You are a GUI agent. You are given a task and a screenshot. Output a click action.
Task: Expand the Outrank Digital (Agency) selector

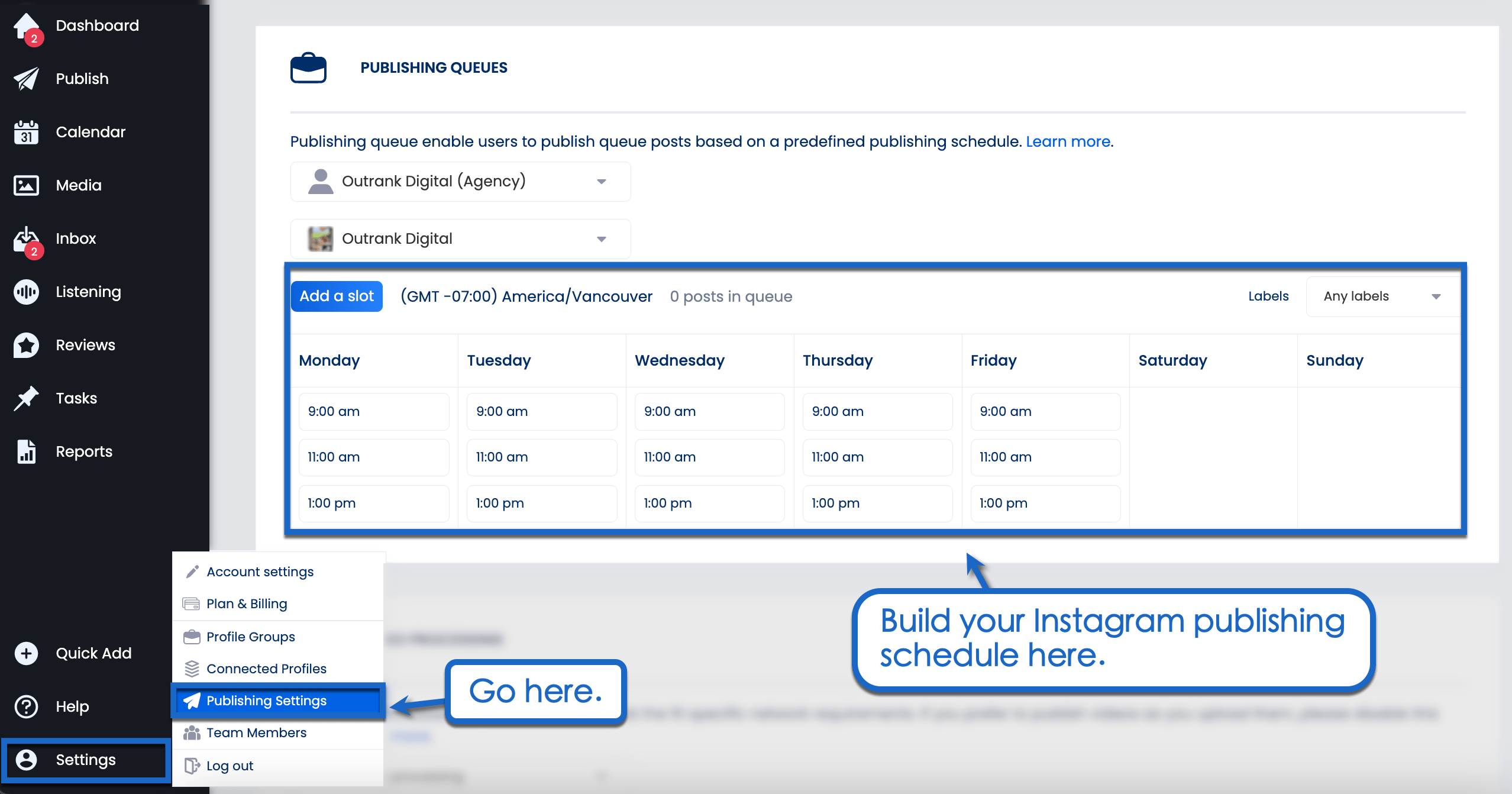[602, 181]
